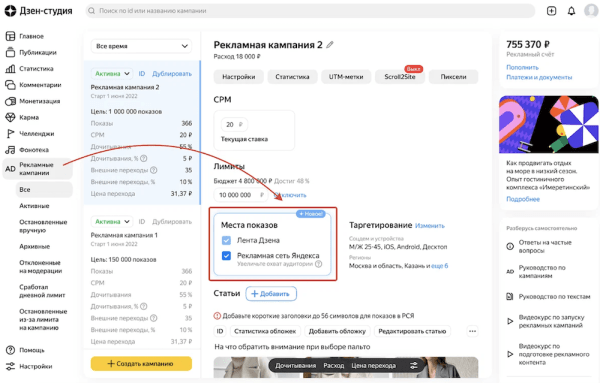Open Активна status dropdown for campaign 2
600x383 pixels.
click(112, 73)
